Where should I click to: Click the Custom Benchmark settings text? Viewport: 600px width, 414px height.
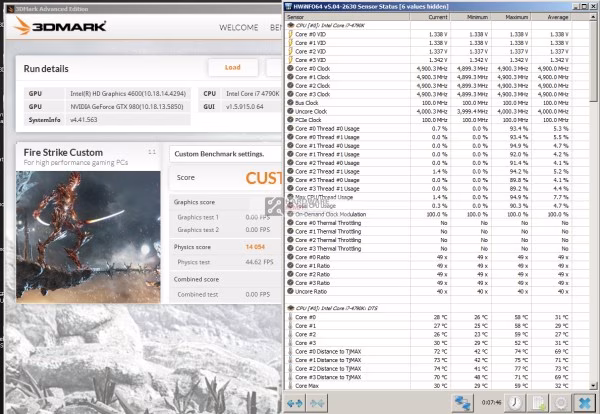(219, 154)
